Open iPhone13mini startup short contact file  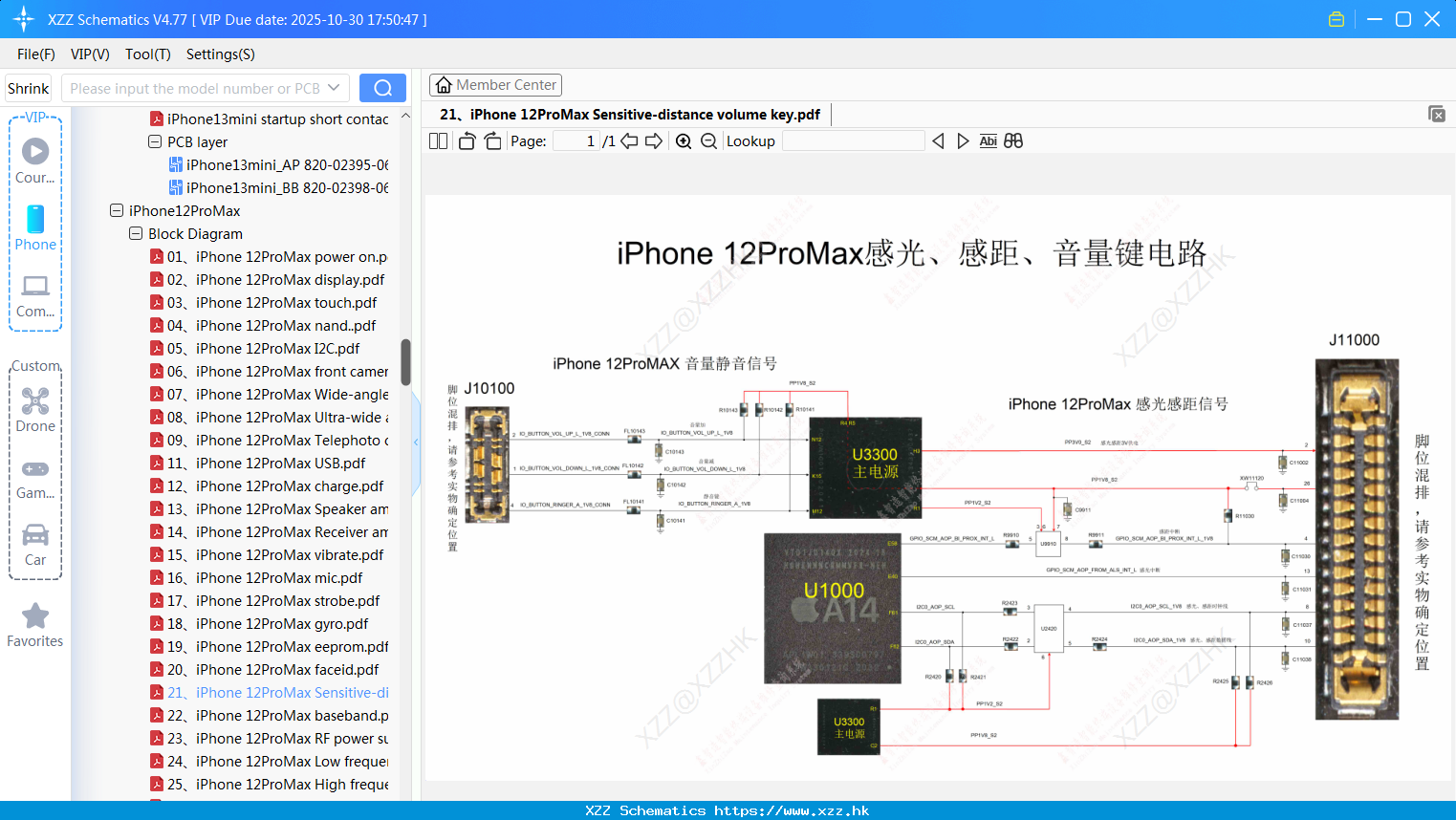coord(269,119)
